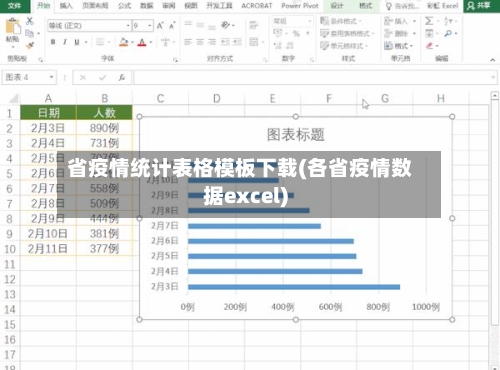Screen dimensions: 500x370
Task: Click the merge and center icon
Action: [x=254, y=42]
